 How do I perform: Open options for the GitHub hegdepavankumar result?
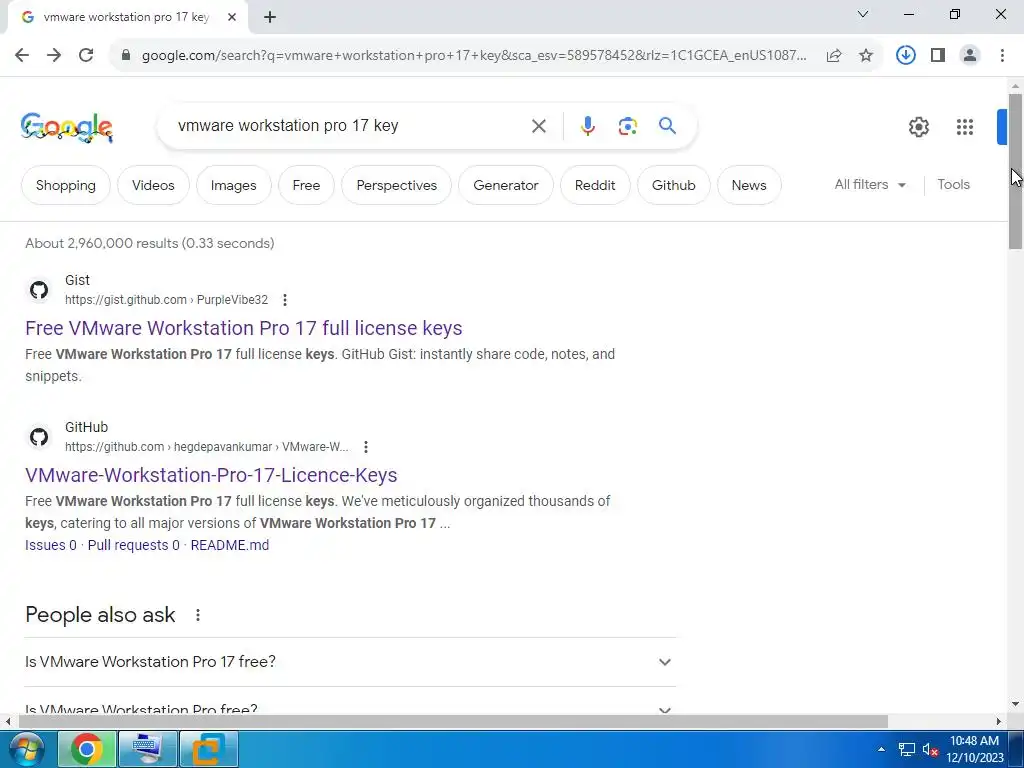[x=366, y=447]
